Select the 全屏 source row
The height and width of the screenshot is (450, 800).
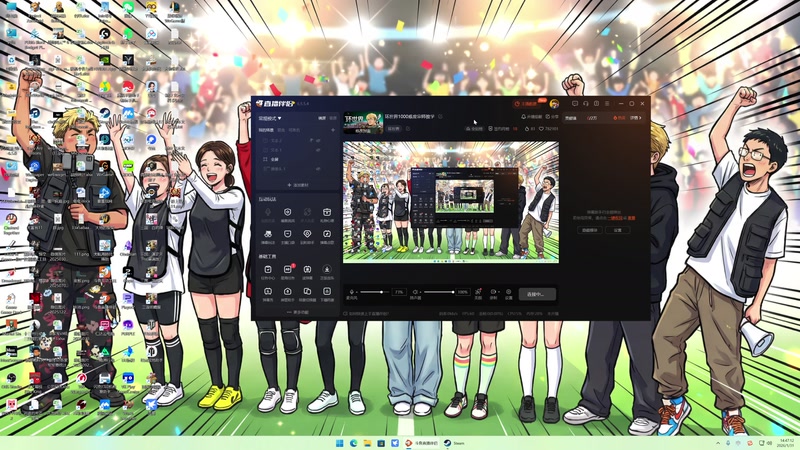(298, 159)
